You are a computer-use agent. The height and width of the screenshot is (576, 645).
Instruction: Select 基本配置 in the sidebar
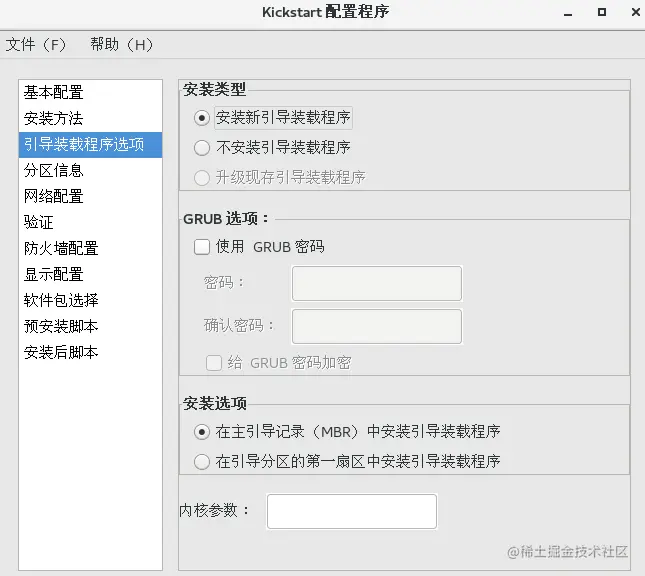point(90,93)
